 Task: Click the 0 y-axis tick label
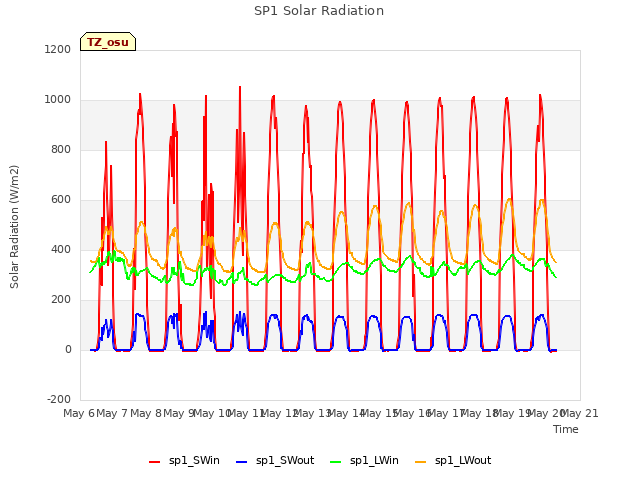point(68,349)
